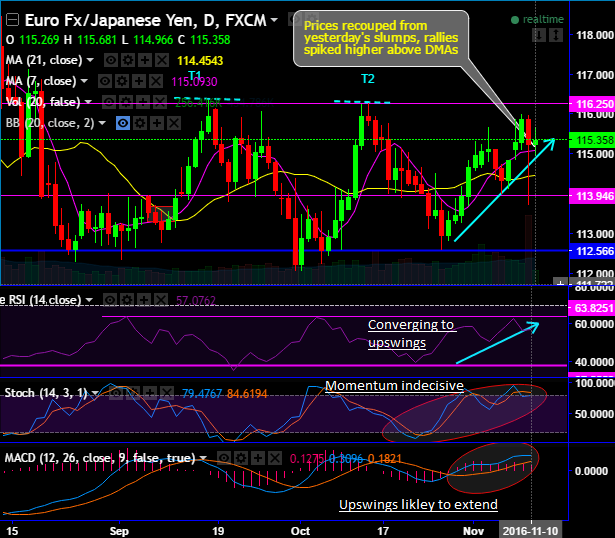Screen dimensions: 615x538
Task: Open Vol (20, false) dropdown arrow
Action: click(x=88, y=102)
